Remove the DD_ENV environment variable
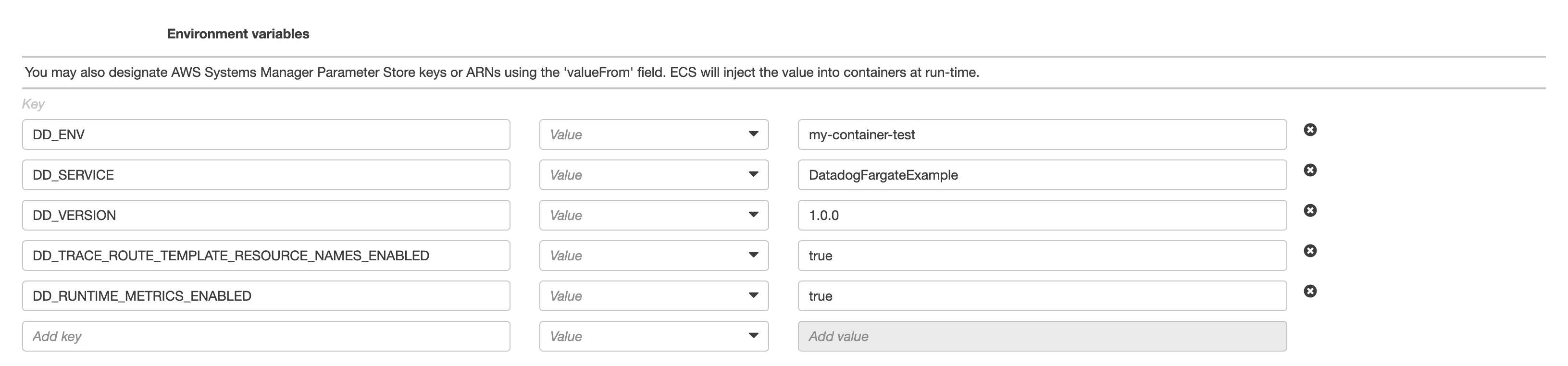 click(x=1309, y=129)
